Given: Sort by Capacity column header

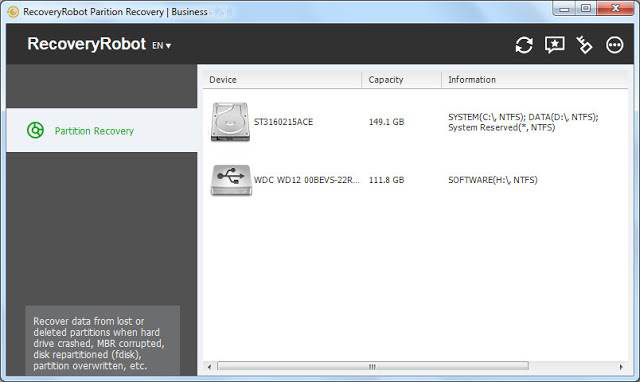Looking at the screenshot, I should 401,80.
